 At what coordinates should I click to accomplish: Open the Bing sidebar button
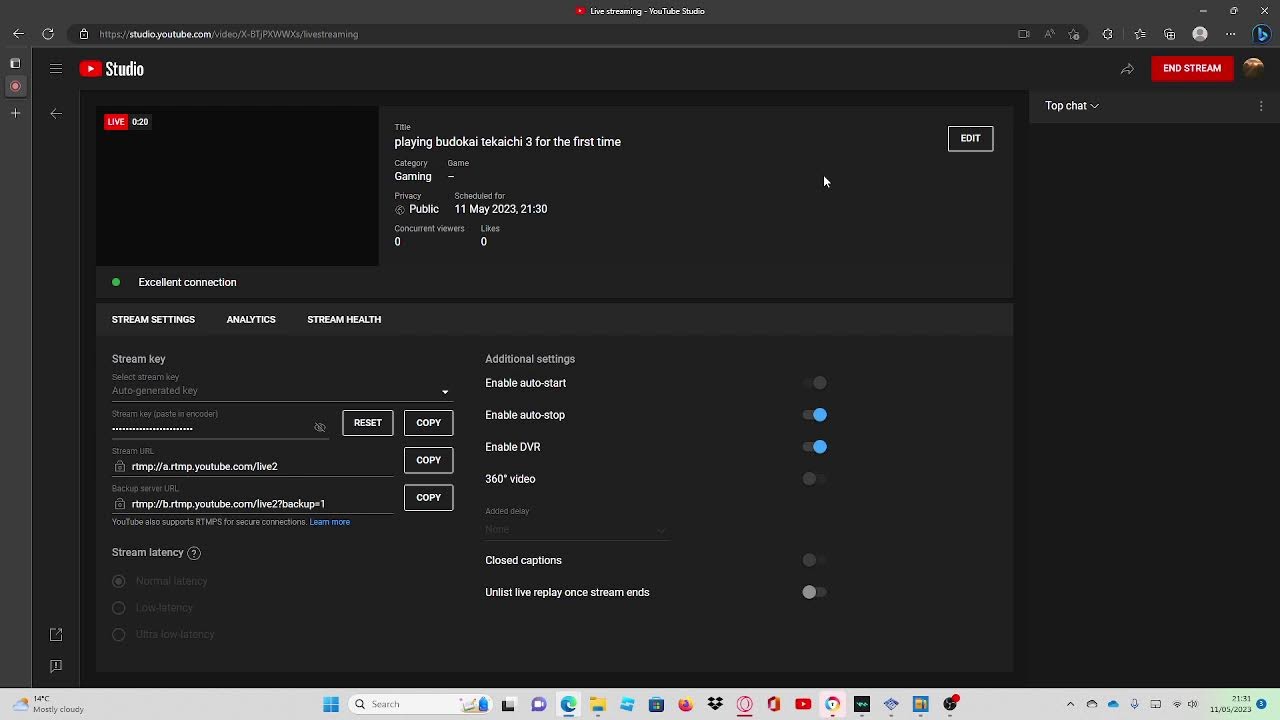(1262, 34)
